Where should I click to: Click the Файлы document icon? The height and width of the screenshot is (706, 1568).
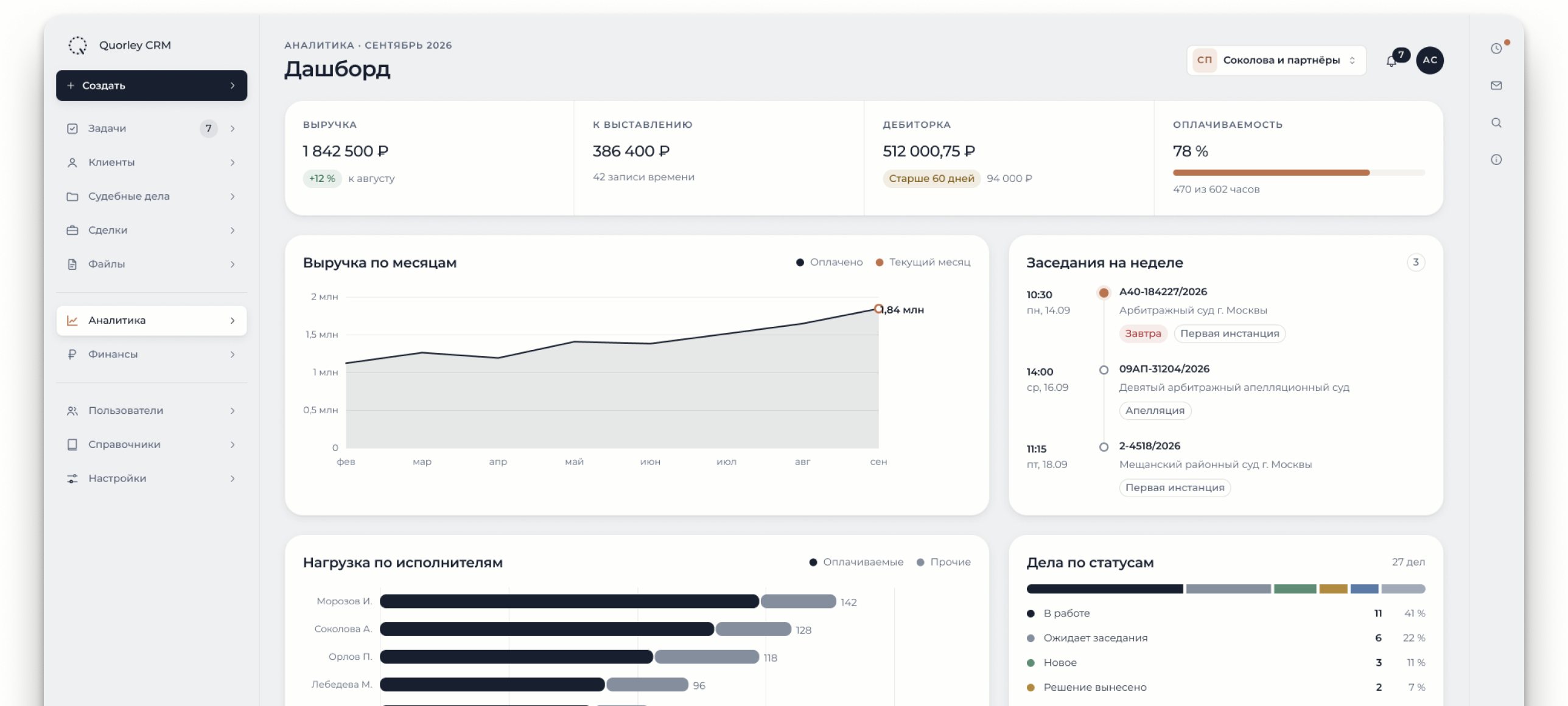(72, 264)
